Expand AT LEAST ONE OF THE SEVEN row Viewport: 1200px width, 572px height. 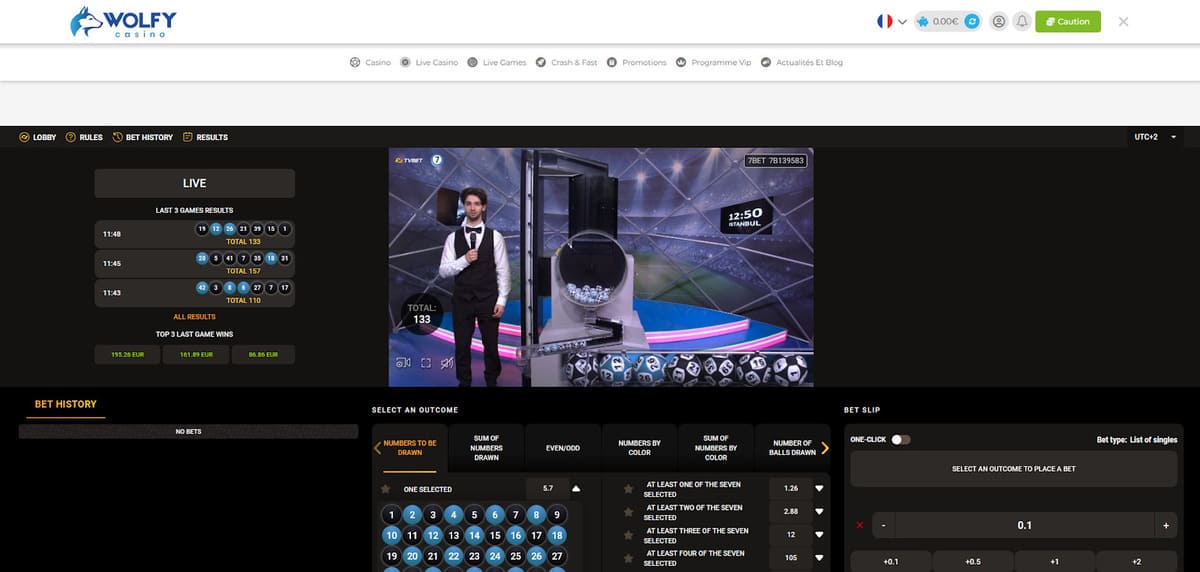[x=819, y=489]
